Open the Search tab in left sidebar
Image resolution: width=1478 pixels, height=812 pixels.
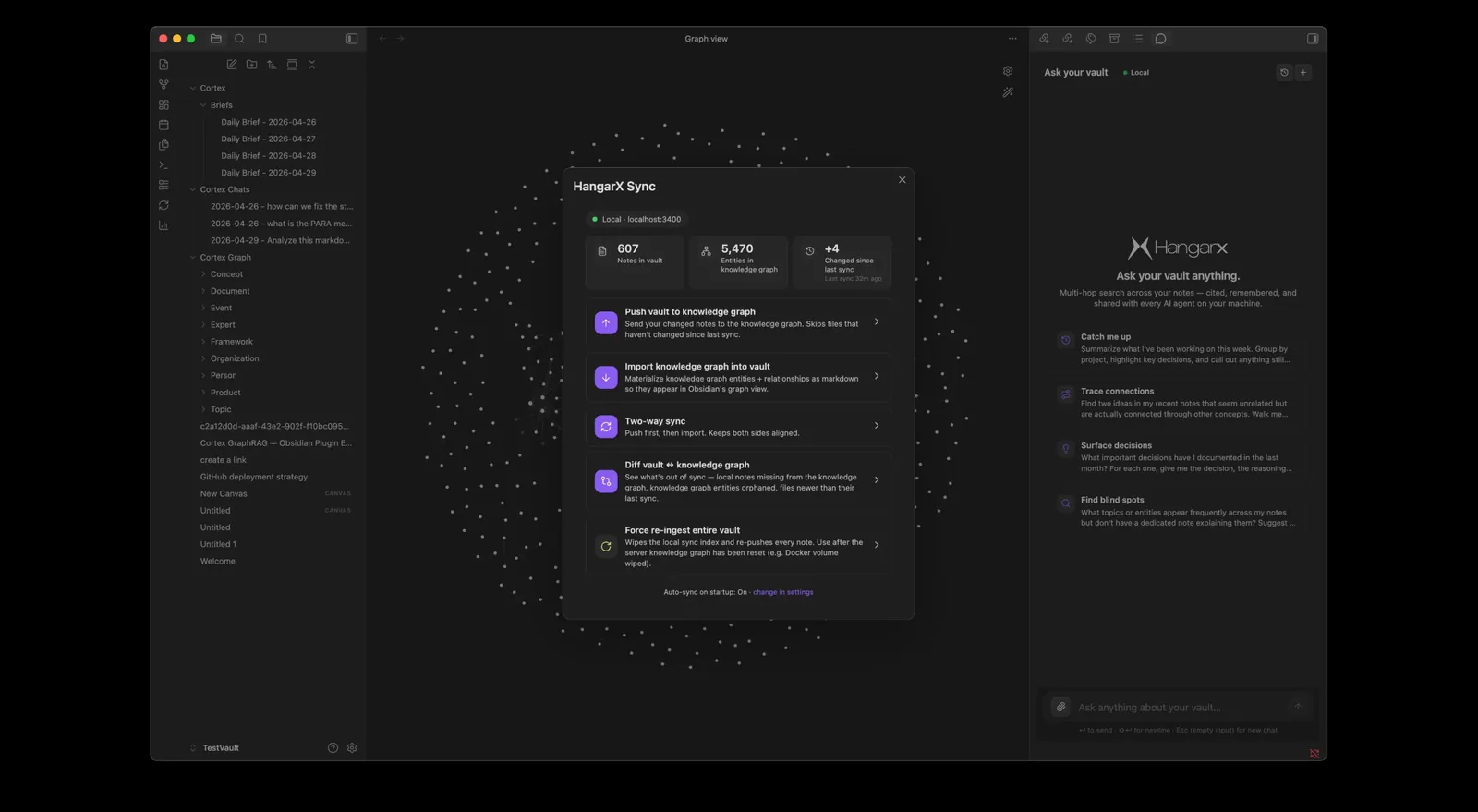pos(239,39)
